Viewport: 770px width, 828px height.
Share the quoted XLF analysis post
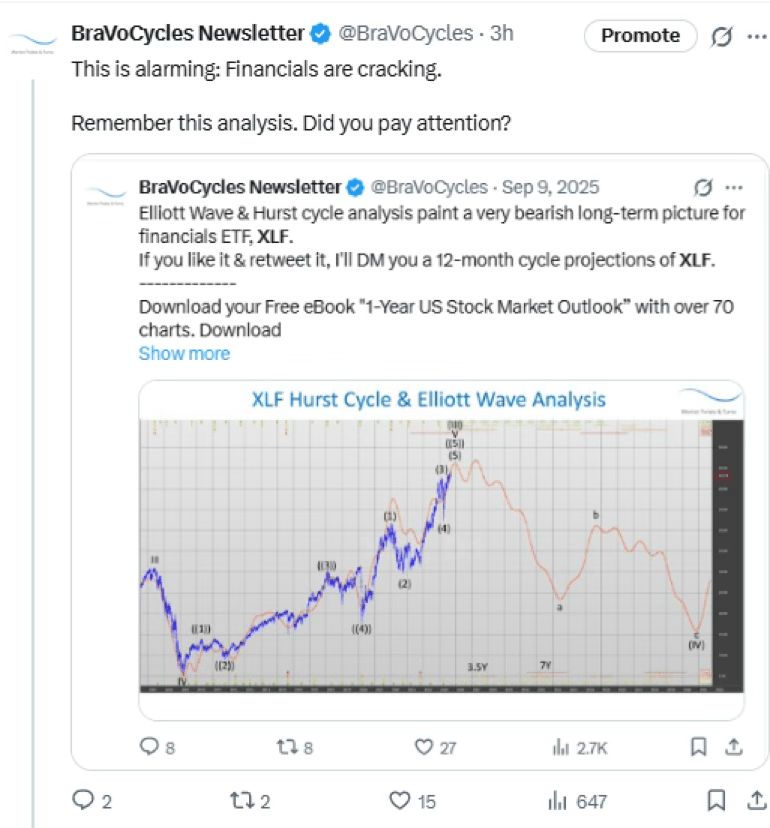coord(733,746)
